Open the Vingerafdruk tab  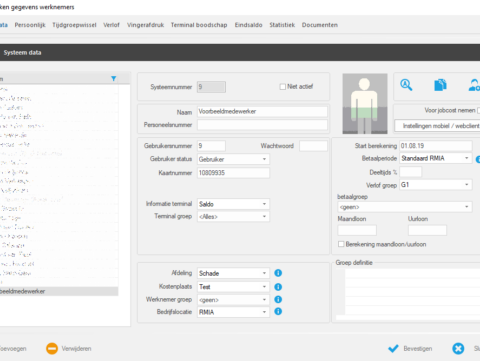(145, 25)
